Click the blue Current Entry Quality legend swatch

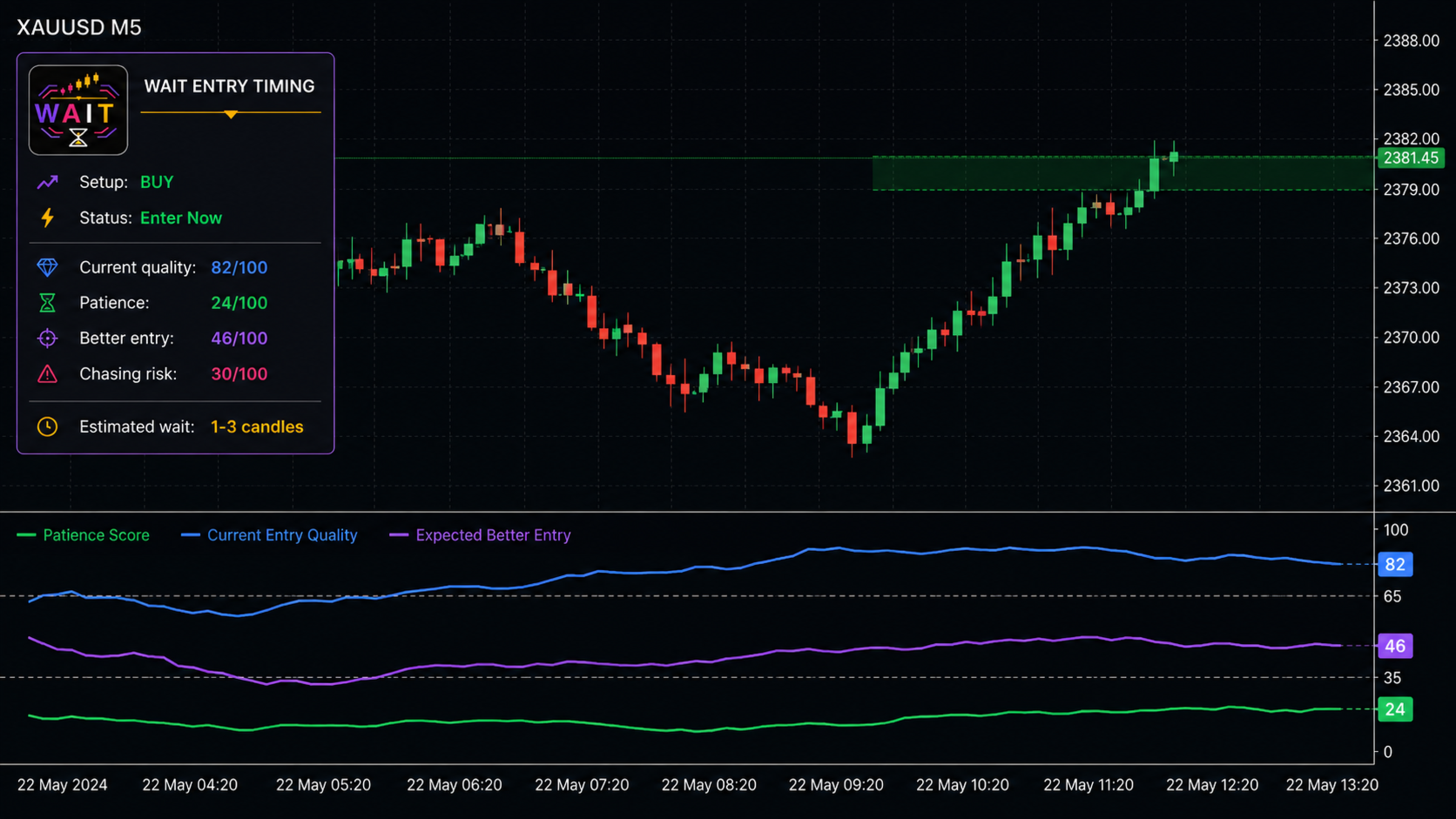click(190, 535)
